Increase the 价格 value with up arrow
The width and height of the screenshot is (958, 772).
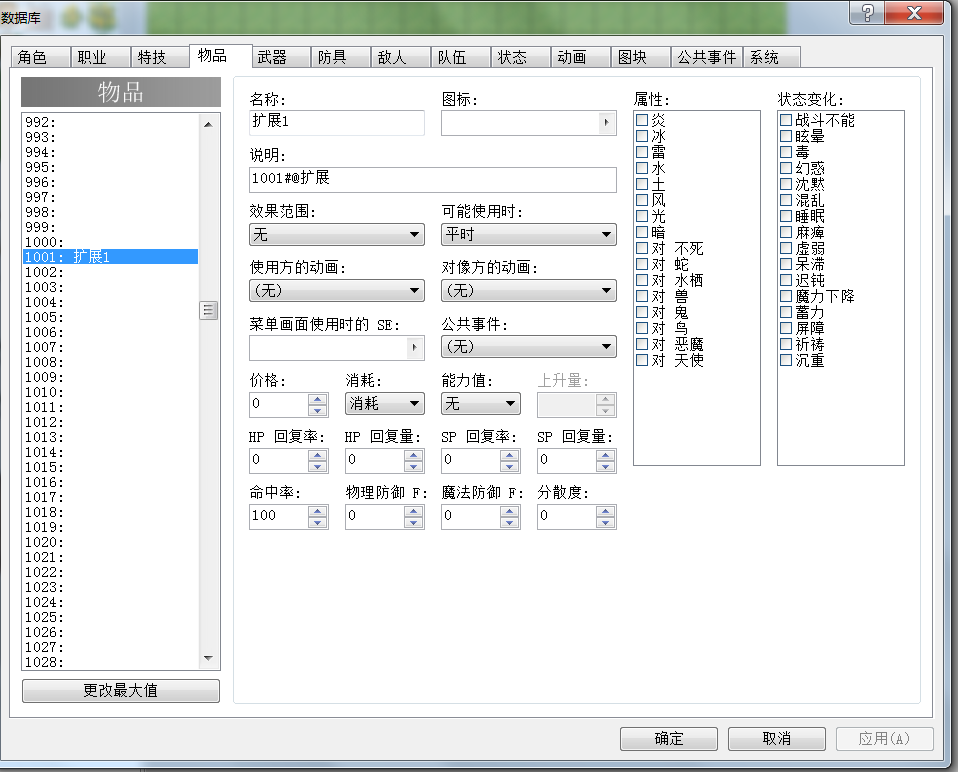(317, 399)
